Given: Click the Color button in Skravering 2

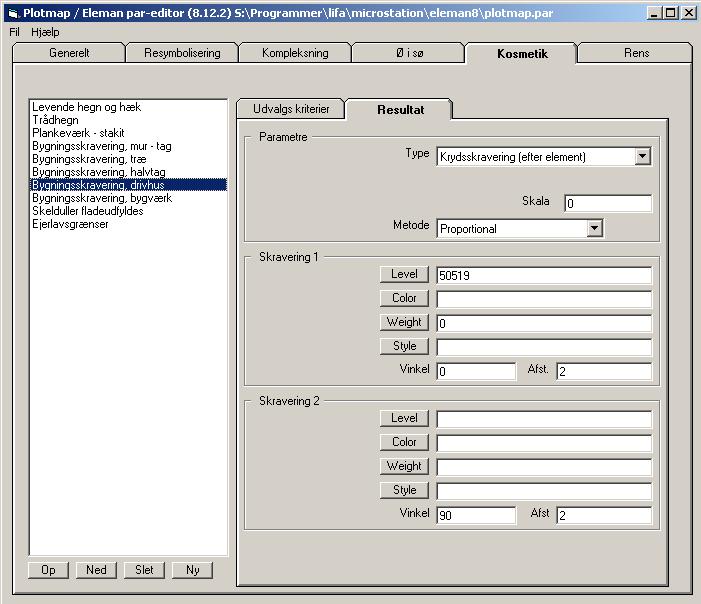Looking at the screenshot, I should click(404, 442).
